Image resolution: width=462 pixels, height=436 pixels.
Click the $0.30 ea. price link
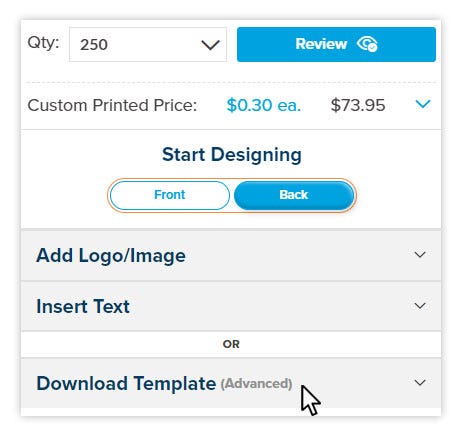(x=264, y=105)
